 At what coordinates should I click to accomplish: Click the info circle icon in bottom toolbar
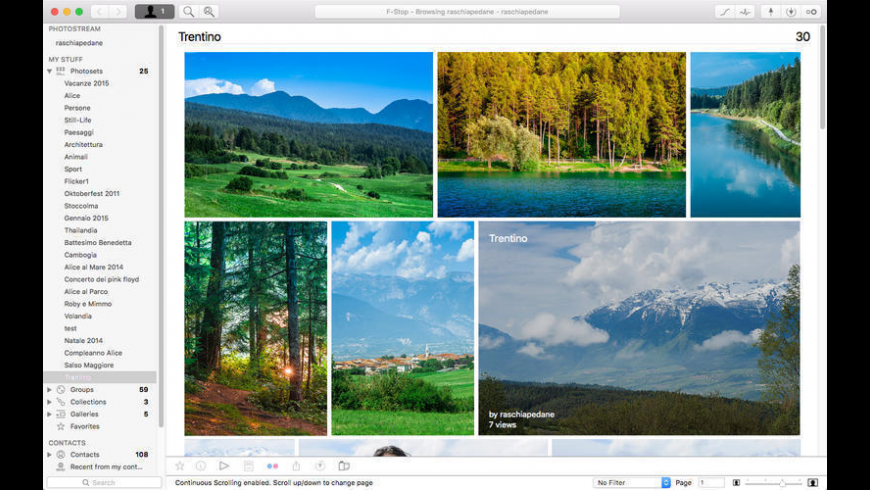click(x=201, y=466)
